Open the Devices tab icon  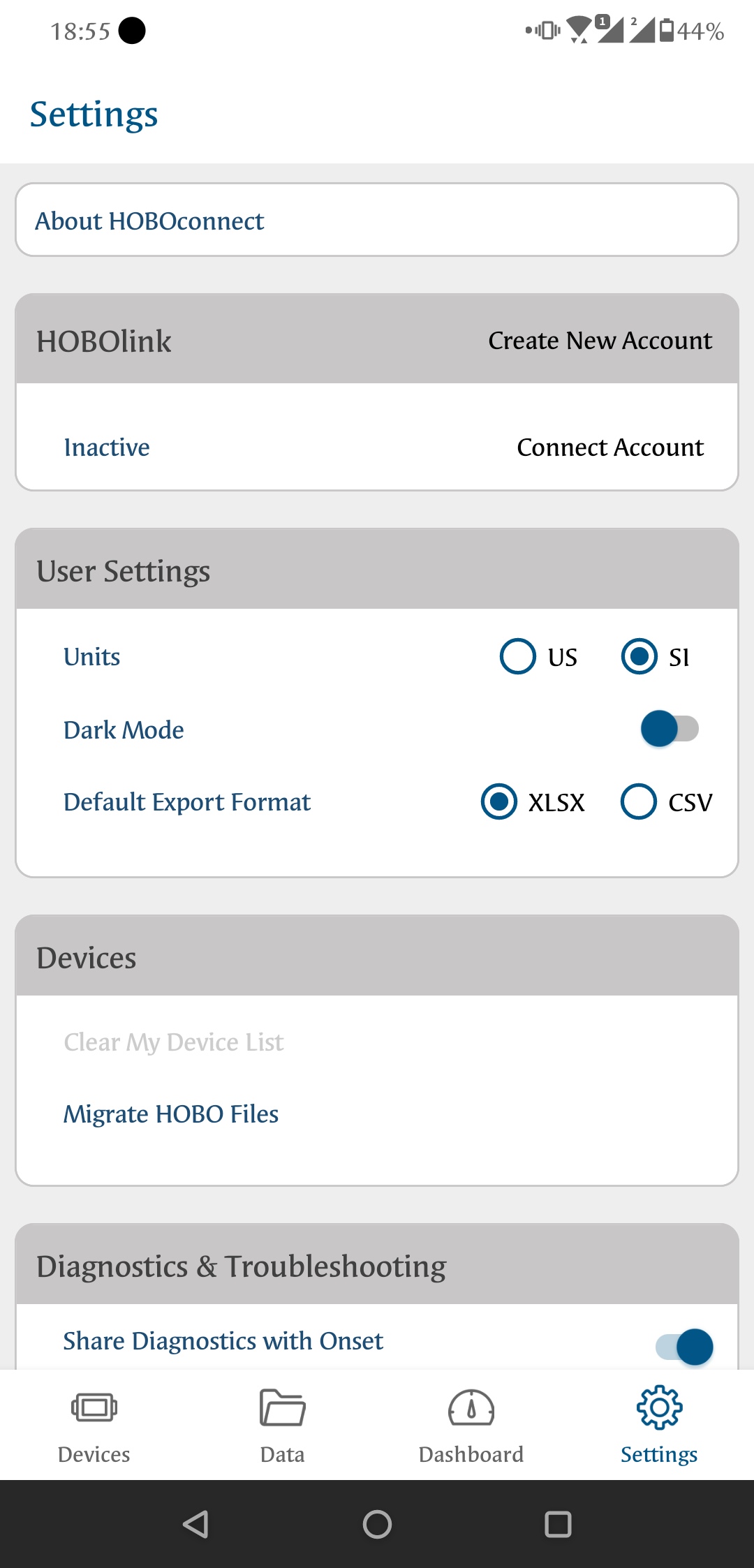94,1407
